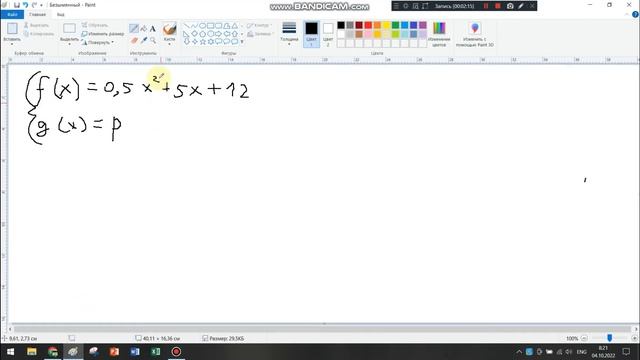
Task: Click the Select (Выделить) rectangle icon
Action: [69, 29]
